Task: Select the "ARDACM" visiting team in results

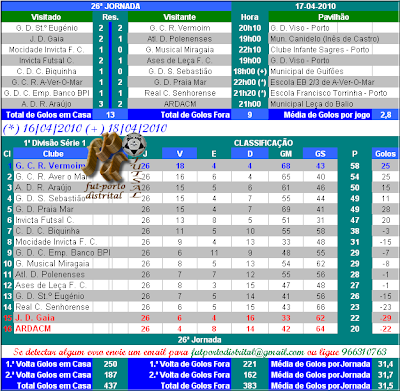Action: click(180, 104)
